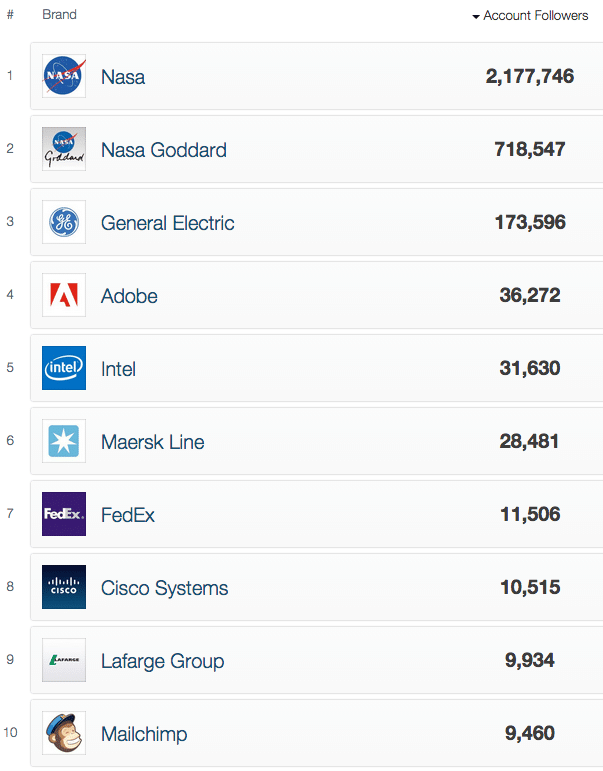
Task: Open the Nasa Goddard logo thumbnail
Action: tap(64, 149)
